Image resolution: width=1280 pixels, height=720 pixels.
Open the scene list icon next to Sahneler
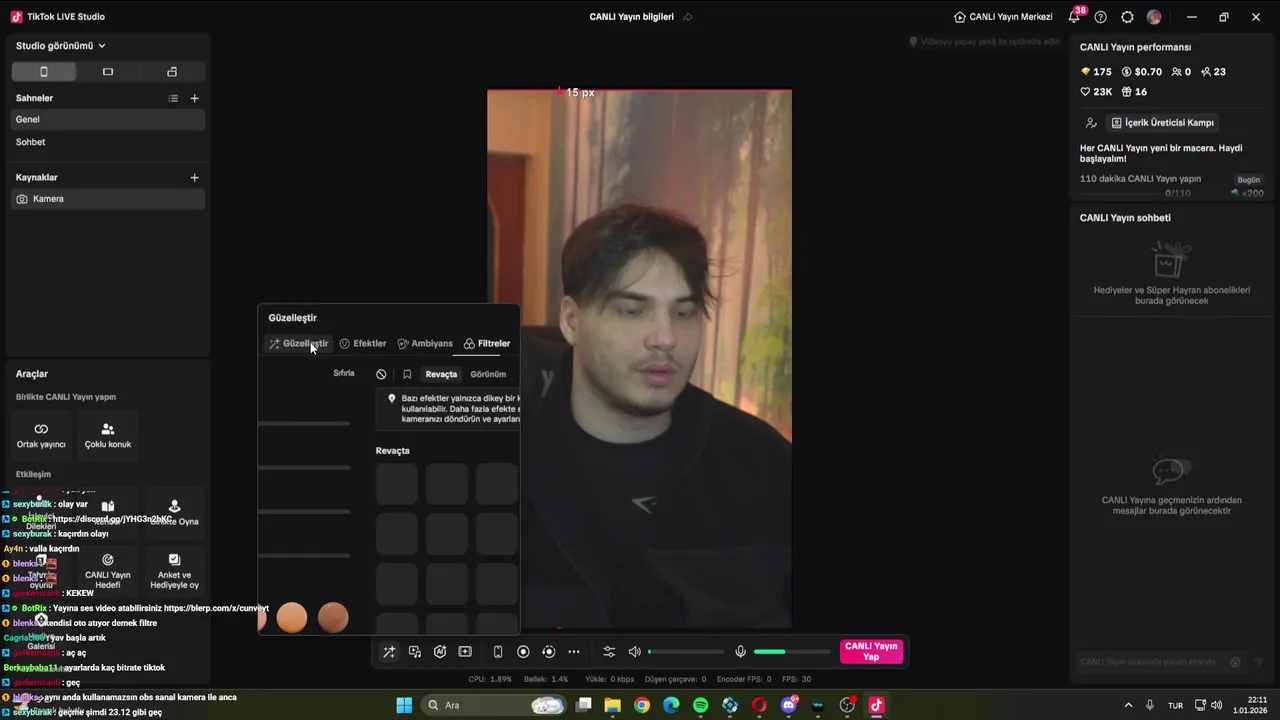[x=173, y=98]
